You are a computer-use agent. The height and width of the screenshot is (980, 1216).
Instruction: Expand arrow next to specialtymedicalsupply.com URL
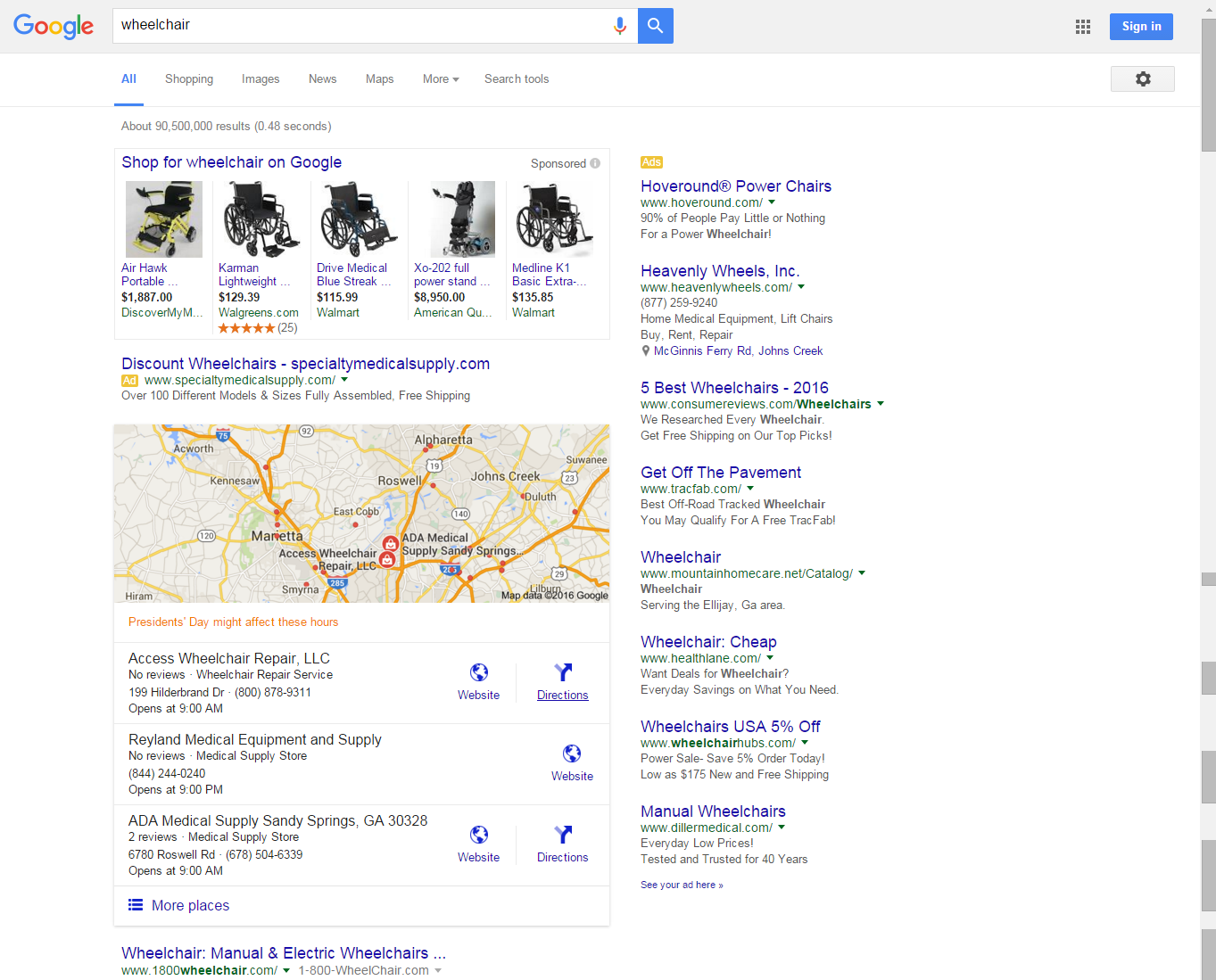(344, 380)
